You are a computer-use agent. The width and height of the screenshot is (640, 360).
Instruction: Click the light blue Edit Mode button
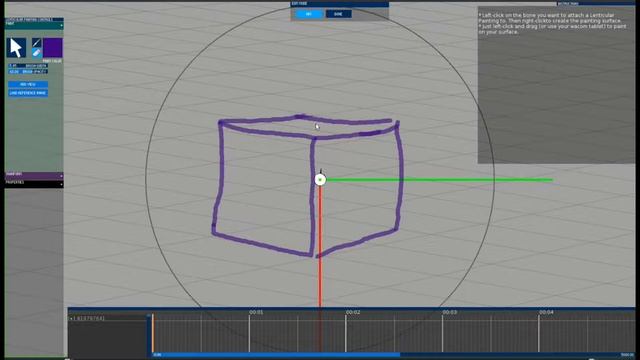(309, 14)
